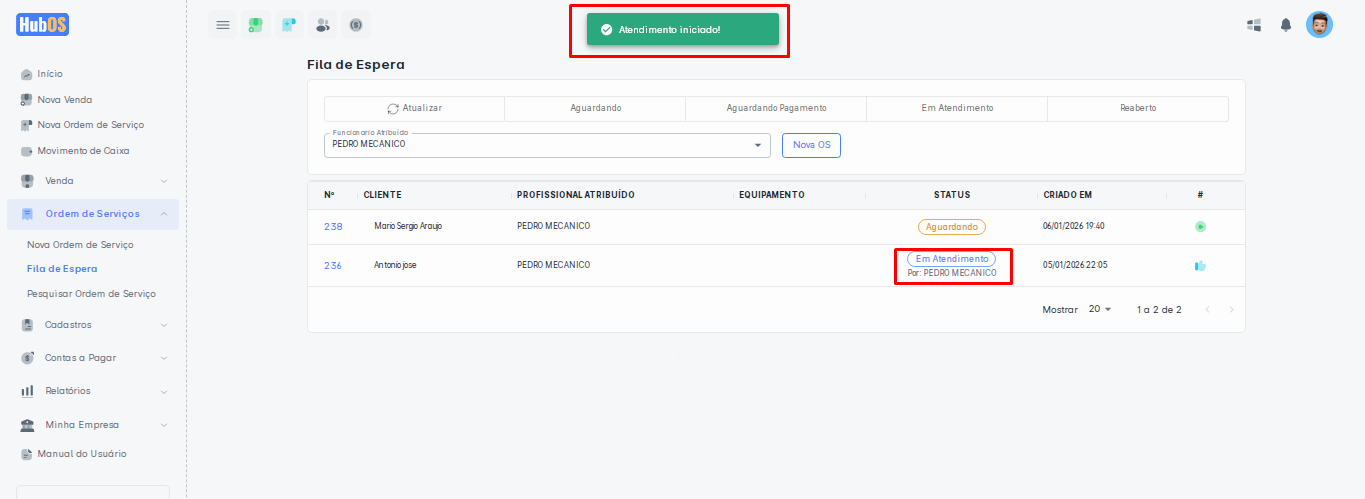This screenshot has height=499, width=1365.
Task: Expand the Relatórios sidebar section
Action: pyautogui.click(x=92, y=391)
